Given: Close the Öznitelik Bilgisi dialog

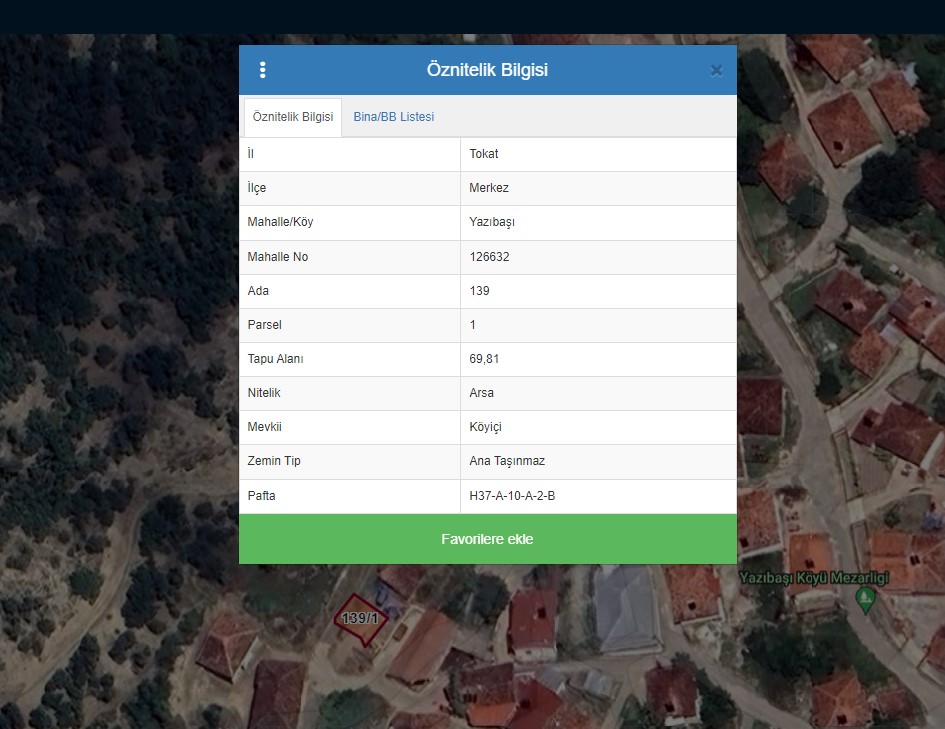Looking at the screenshot, I should tap(716, 70).
